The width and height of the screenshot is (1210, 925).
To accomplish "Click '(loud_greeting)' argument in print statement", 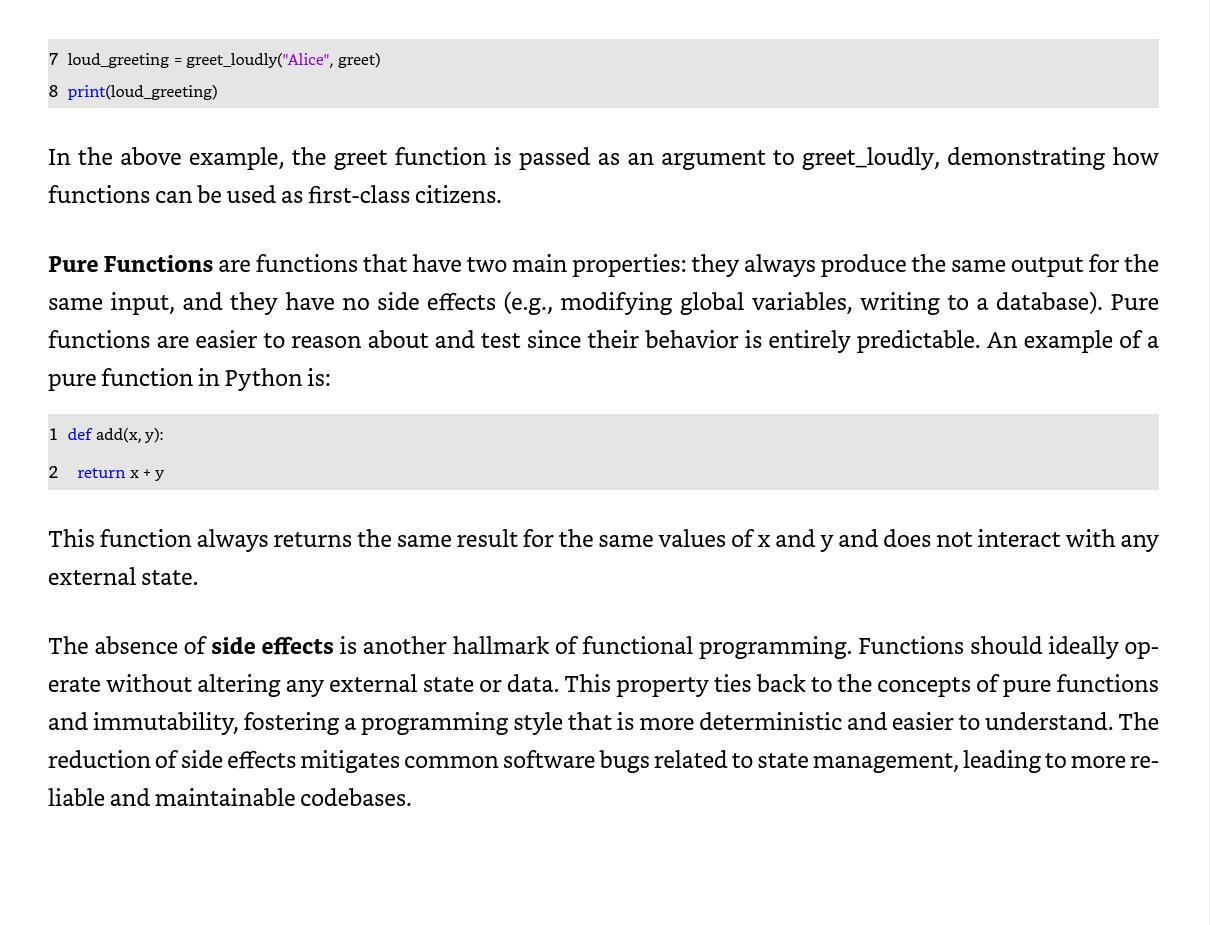I will point(161,92).
